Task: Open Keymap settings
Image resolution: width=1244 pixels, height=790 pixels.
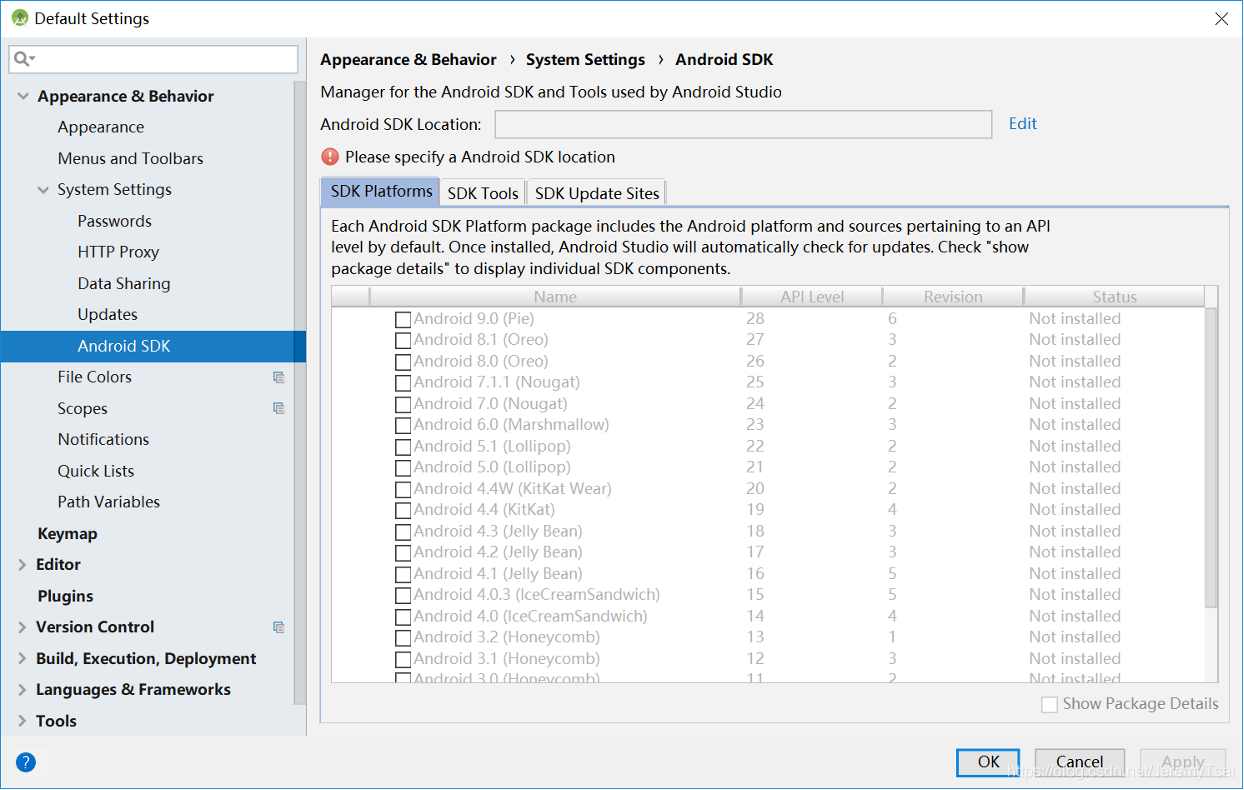Action: (67, 534)
